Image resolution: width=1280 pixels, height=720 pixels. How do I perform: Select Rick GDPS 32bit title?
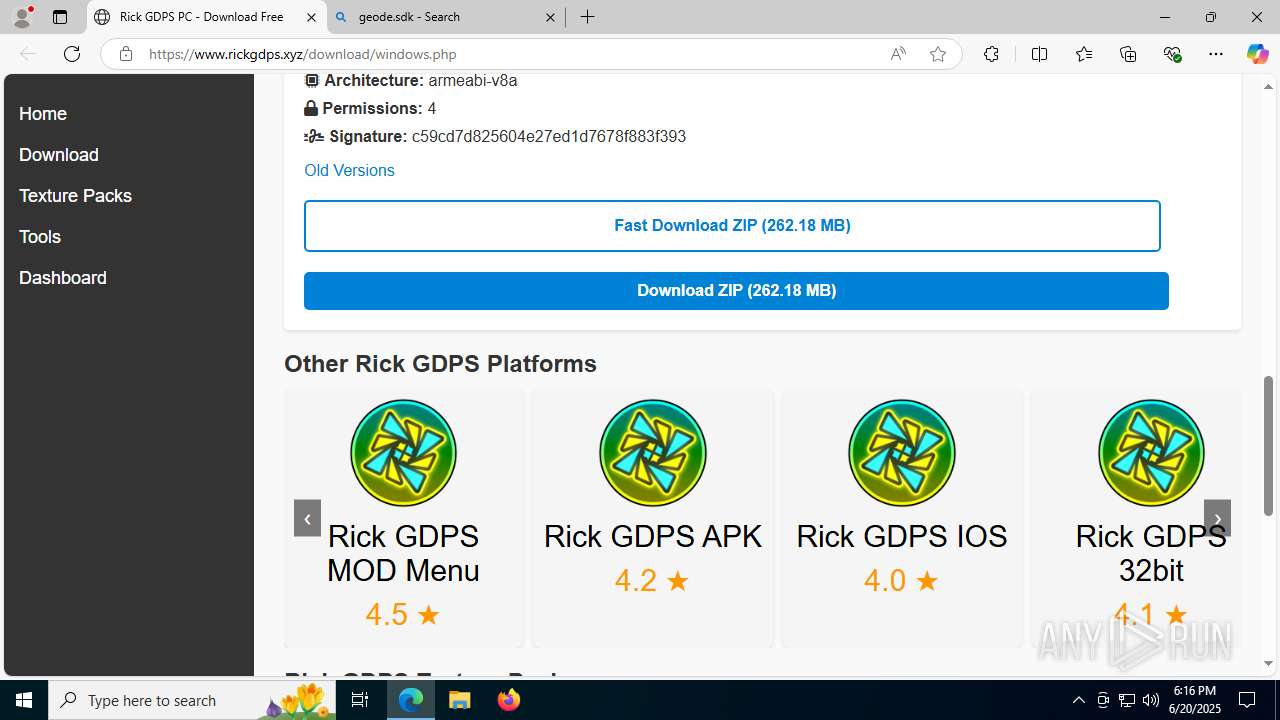click(x=1151, y=553)
